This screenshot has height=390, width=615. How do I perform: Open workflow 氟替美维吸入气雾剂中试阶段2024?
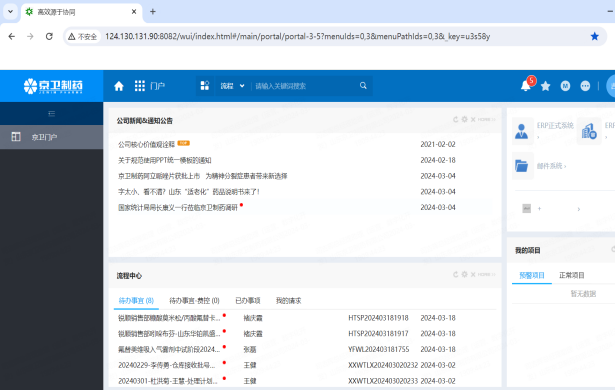coord(169,349)
